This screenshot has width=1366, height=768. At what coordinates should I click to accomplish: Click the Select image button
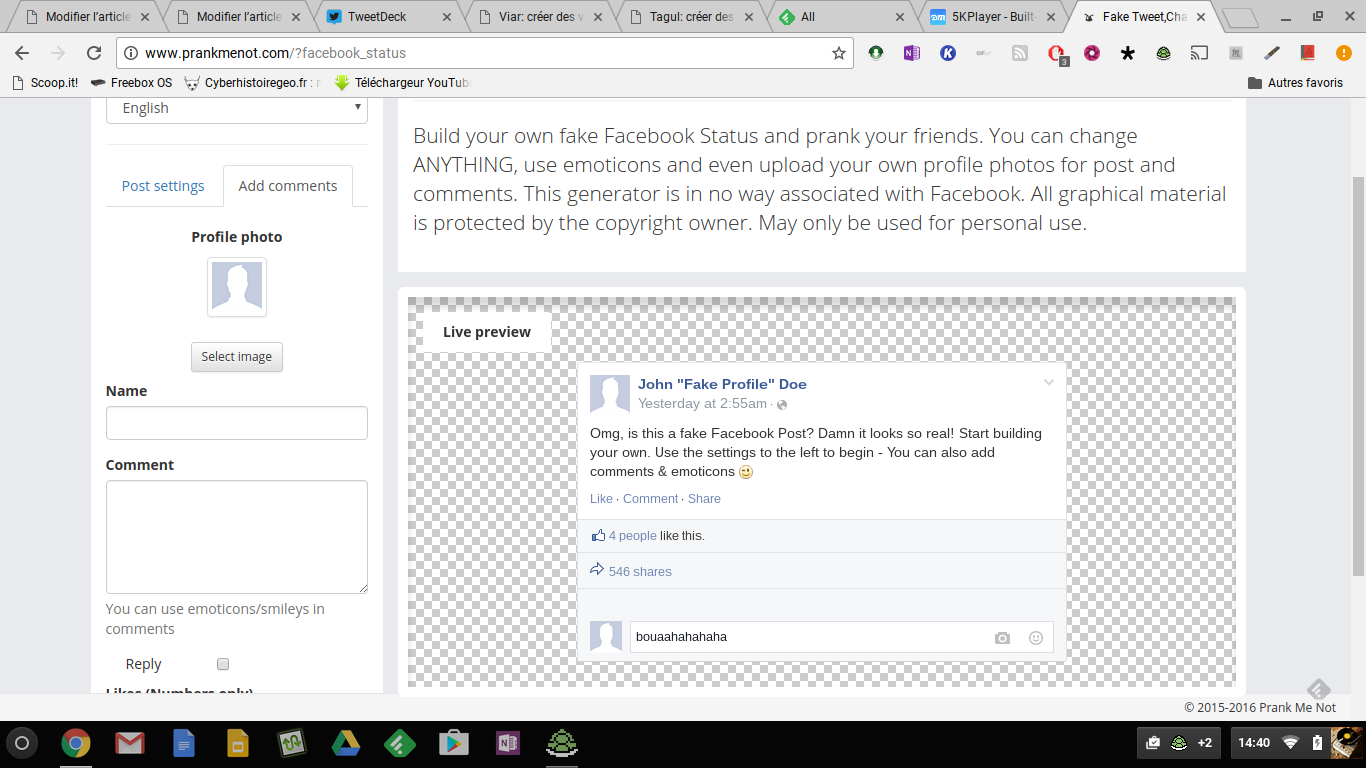click(237, 357)
